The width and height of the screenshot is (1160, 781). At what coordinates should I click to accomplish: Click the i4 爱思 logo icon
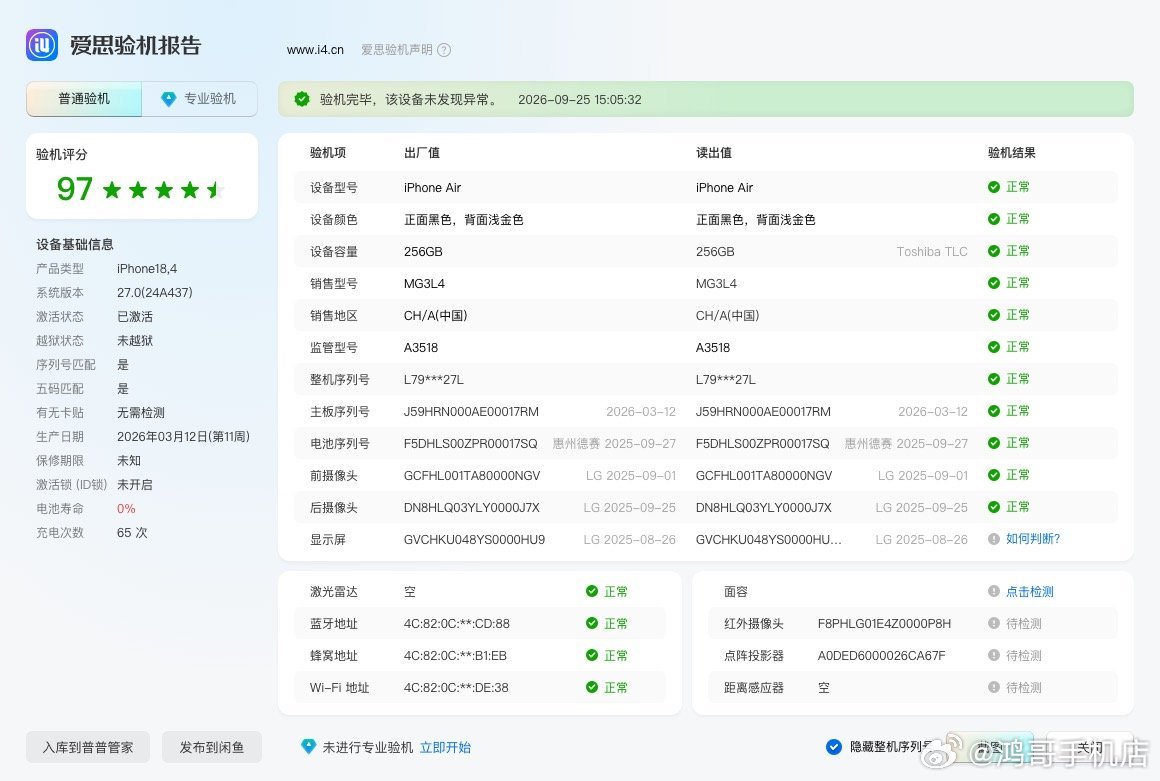coord(42,45)
